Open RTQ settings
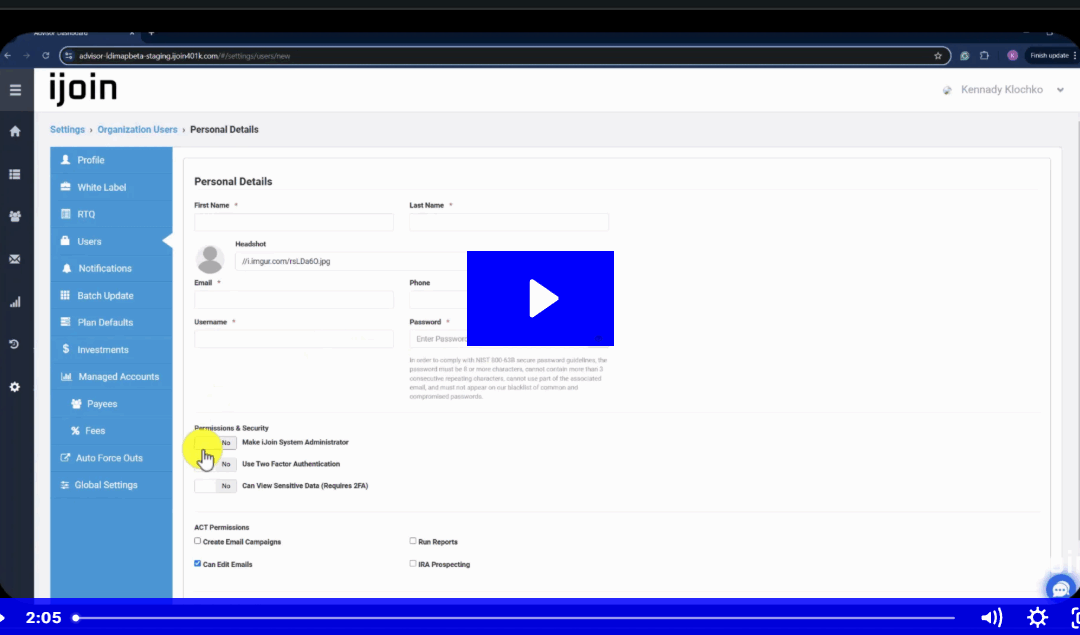The image size is (1080, 635). pos(112,214)
